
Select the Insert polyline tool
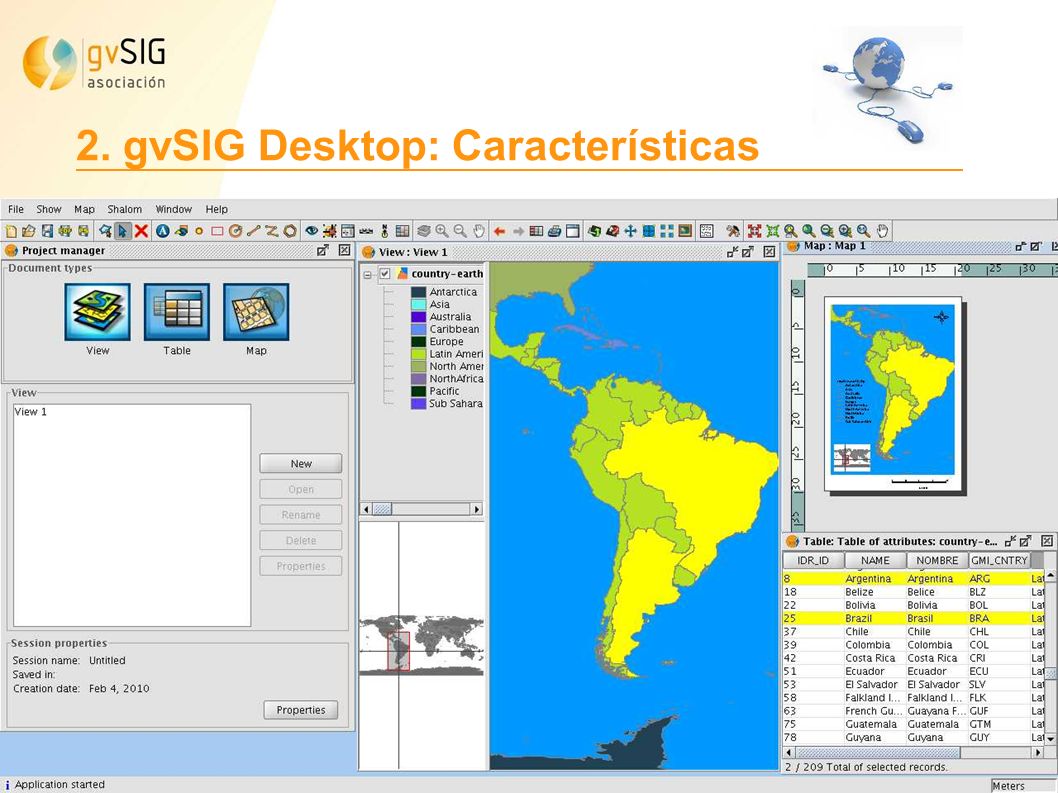click(x=271, y=231)
